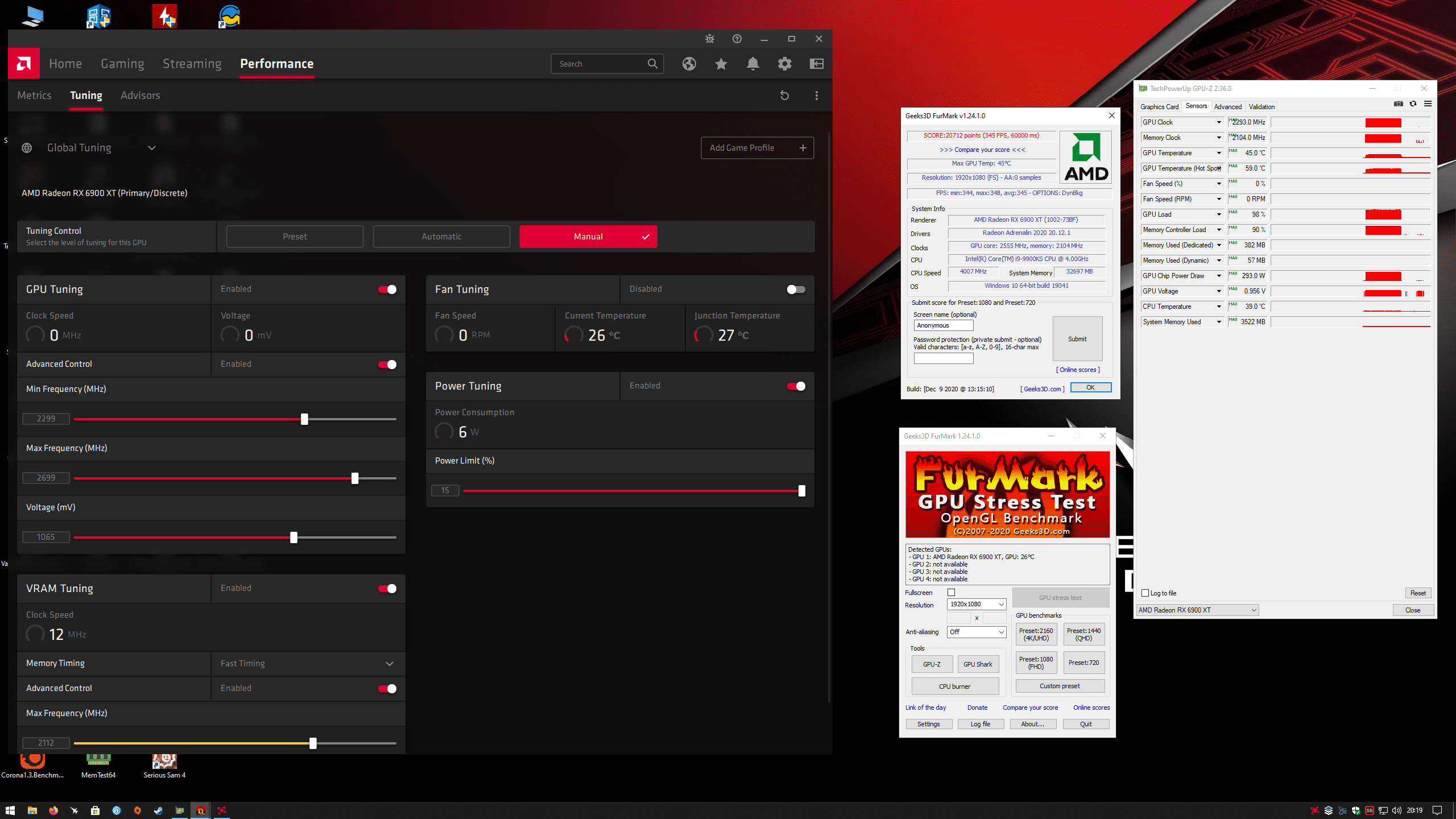Open the FurMark Anti-aliasing dropdown
The height and width of the screenshot is (819, 1456).
click(x=977, y=632)
